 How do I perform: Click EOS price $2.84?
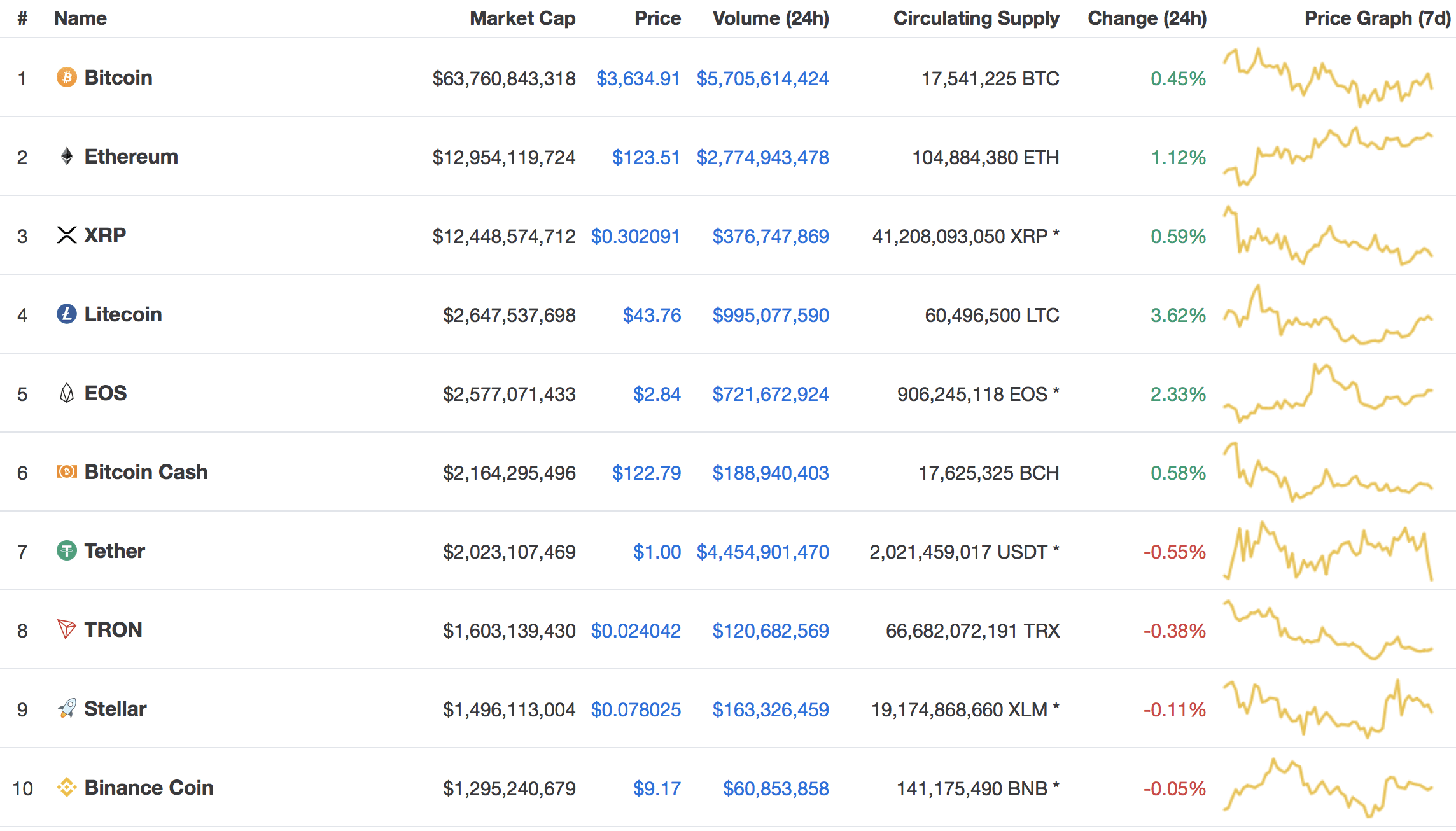(657, 394)
